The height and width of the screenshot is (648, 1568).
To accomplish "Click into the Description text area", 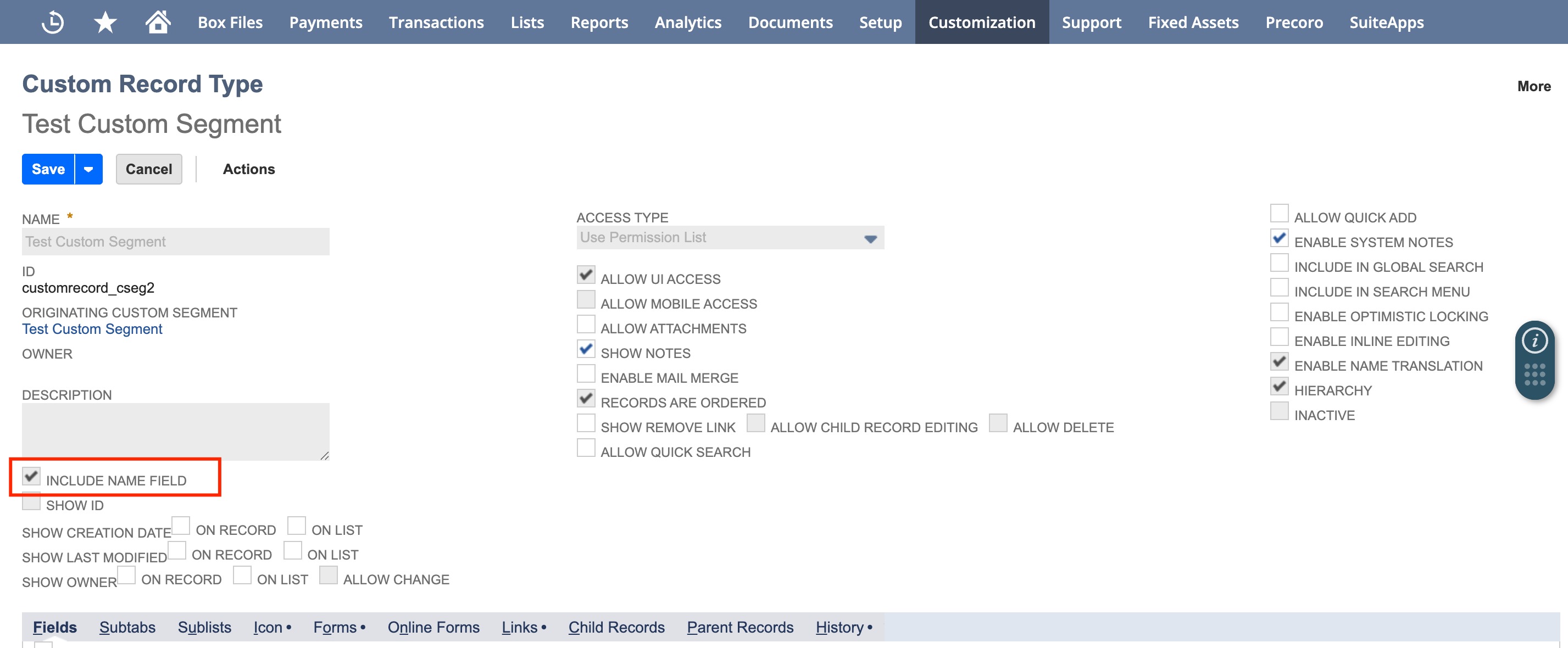I will pos(175,432).
